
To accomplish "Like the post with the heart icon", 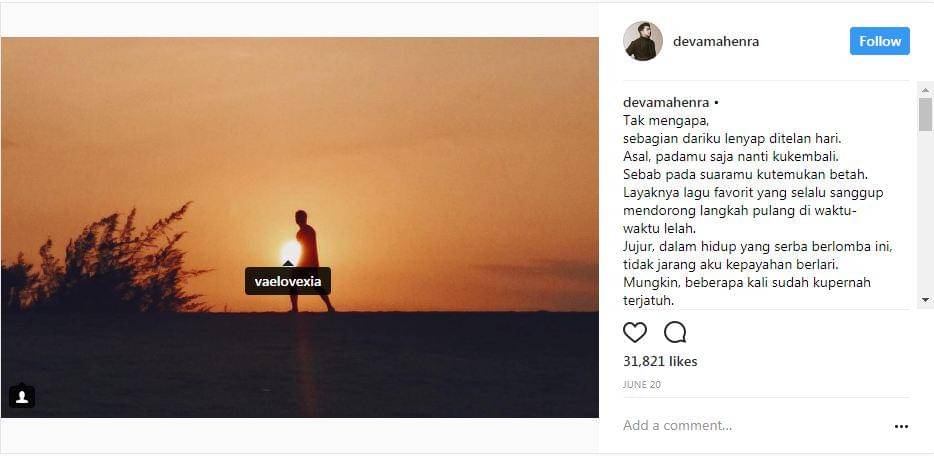I will tap(635, 332).
